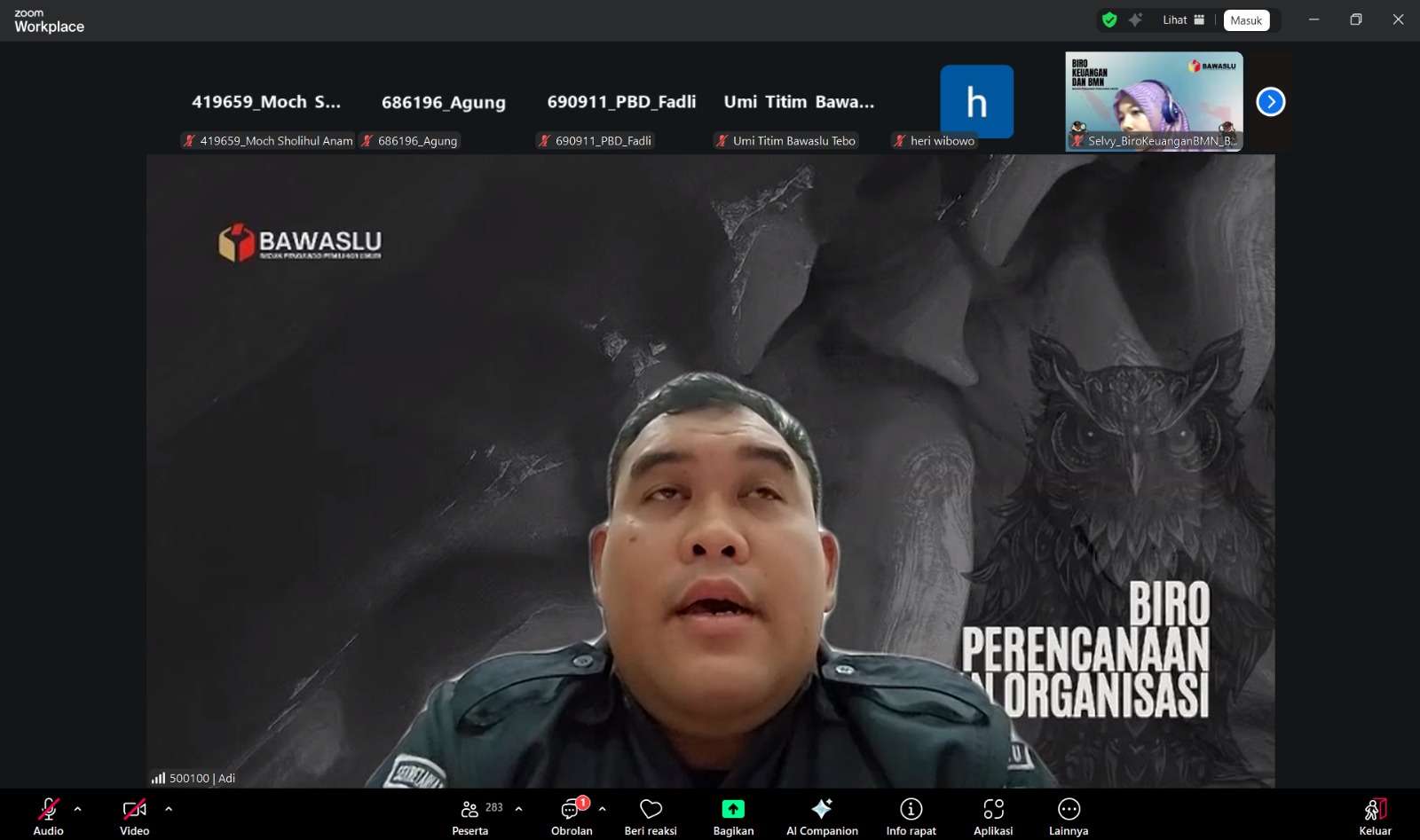Viewport: 1420px width, 840px height.
Task: Expand the Peserta options caret
Action: [519, 809]
